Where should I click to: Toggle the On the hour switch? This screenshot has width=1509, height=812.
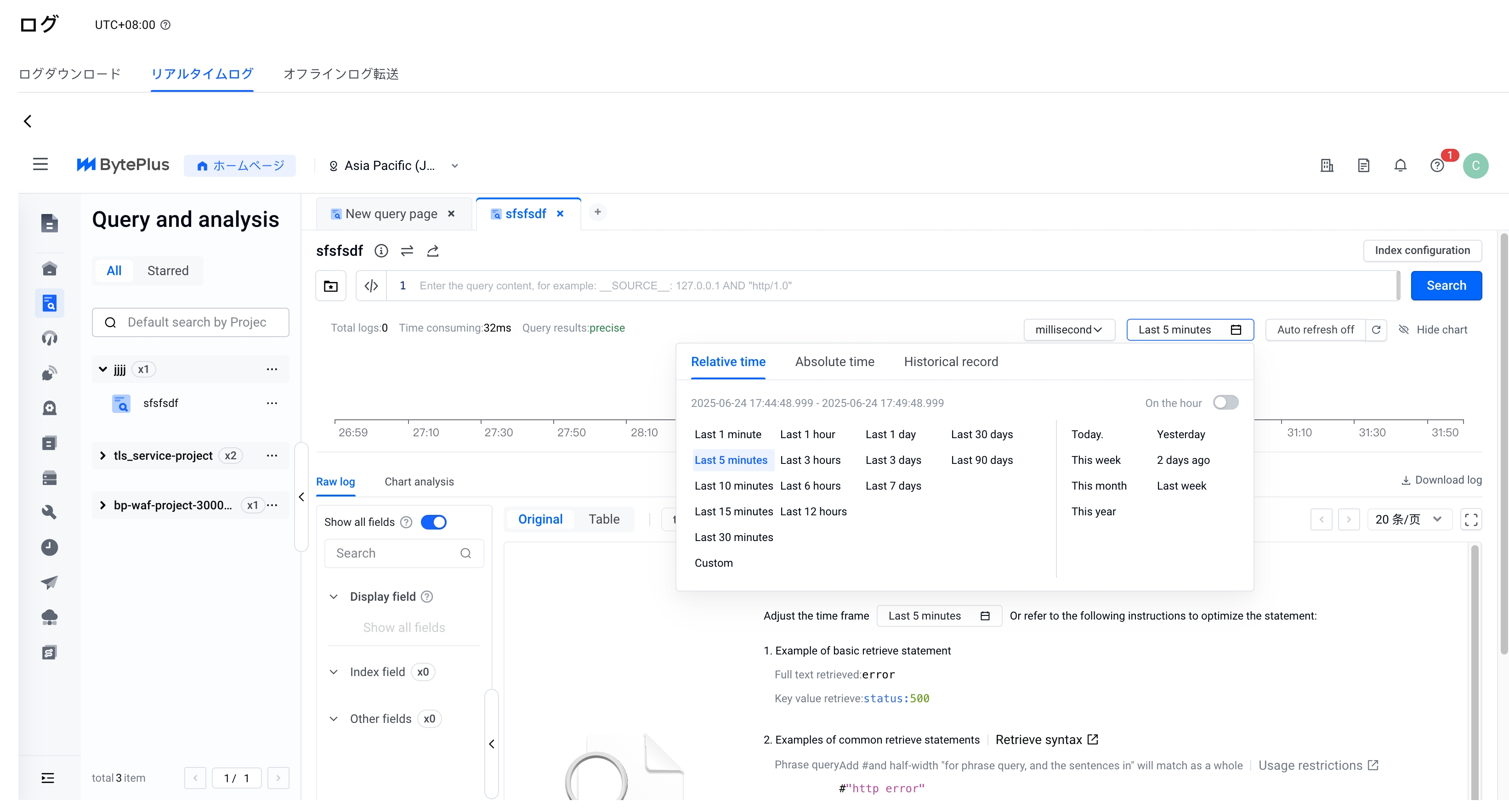1225,403
